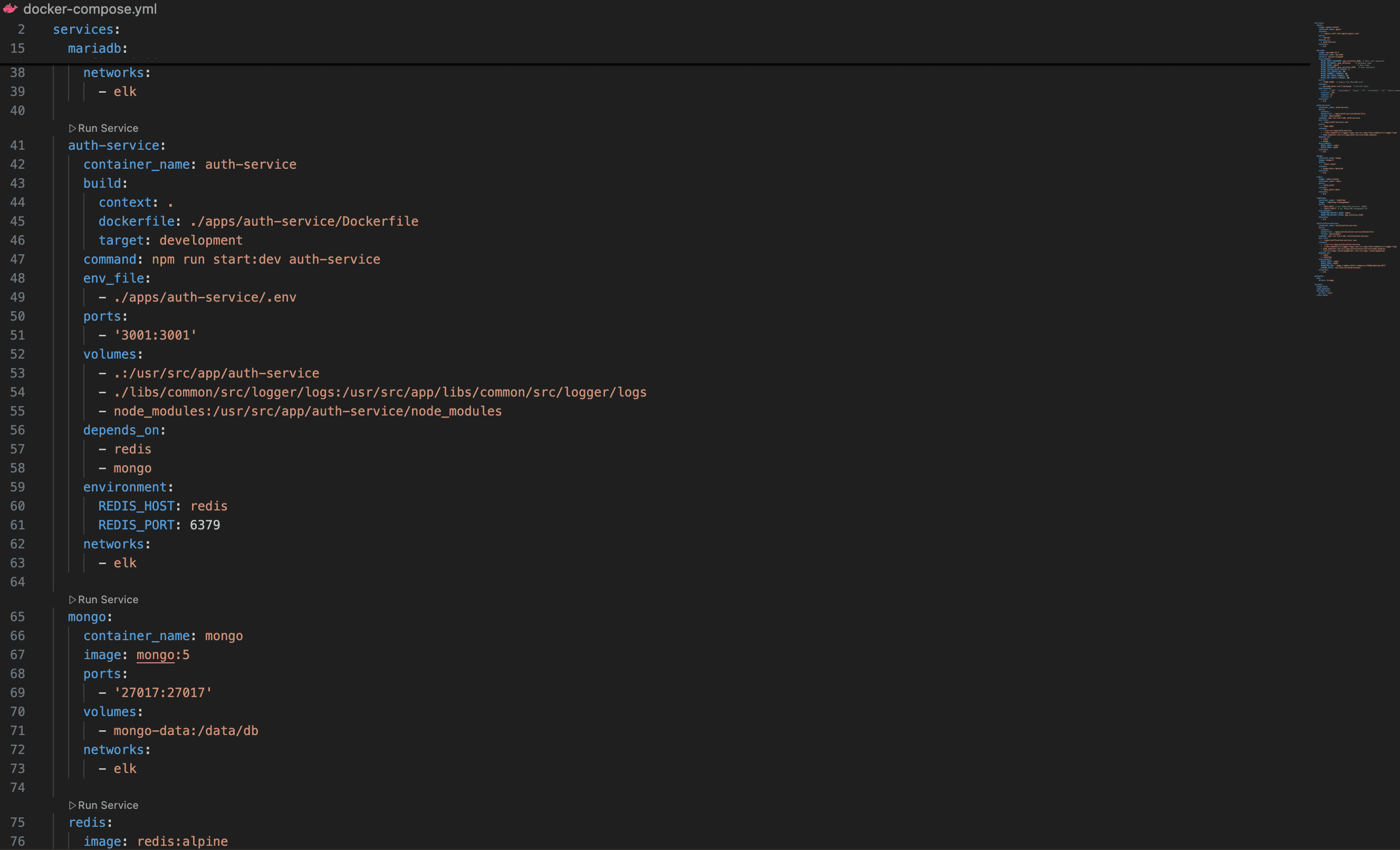Click the Docker whale file icon
The image size is (1400, 850).
pyautogui.click(x=10, y=8)
